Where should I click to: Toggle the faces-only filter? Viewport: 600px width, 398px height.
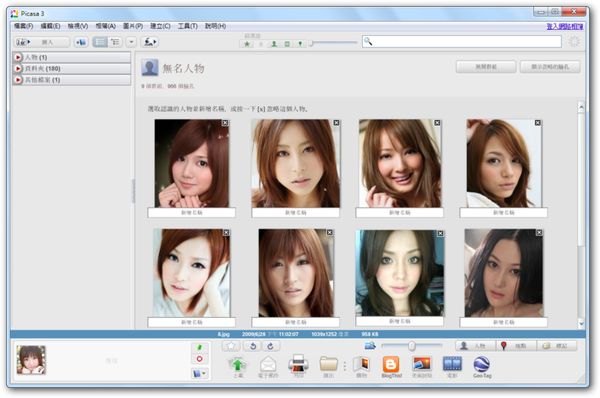tap(274, 44)
